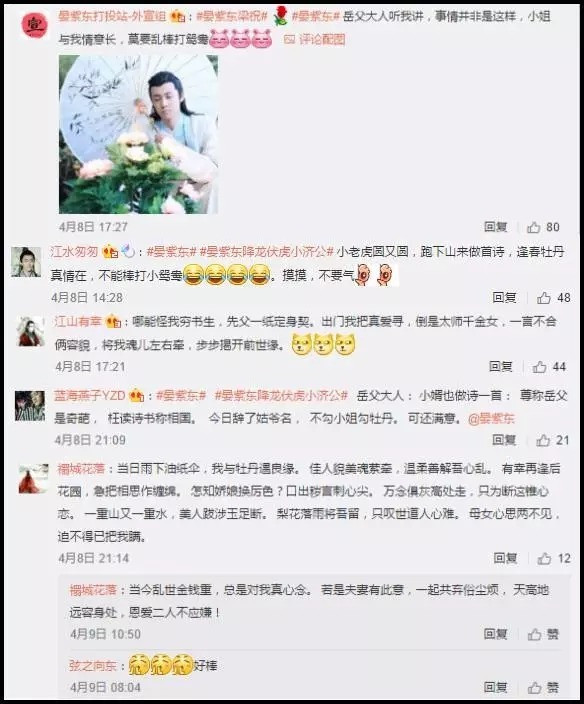Like the reply posted 4月9日 10:50
Image resolution: width=584 pixels, height=704 pixels.
tap(543, 634)
